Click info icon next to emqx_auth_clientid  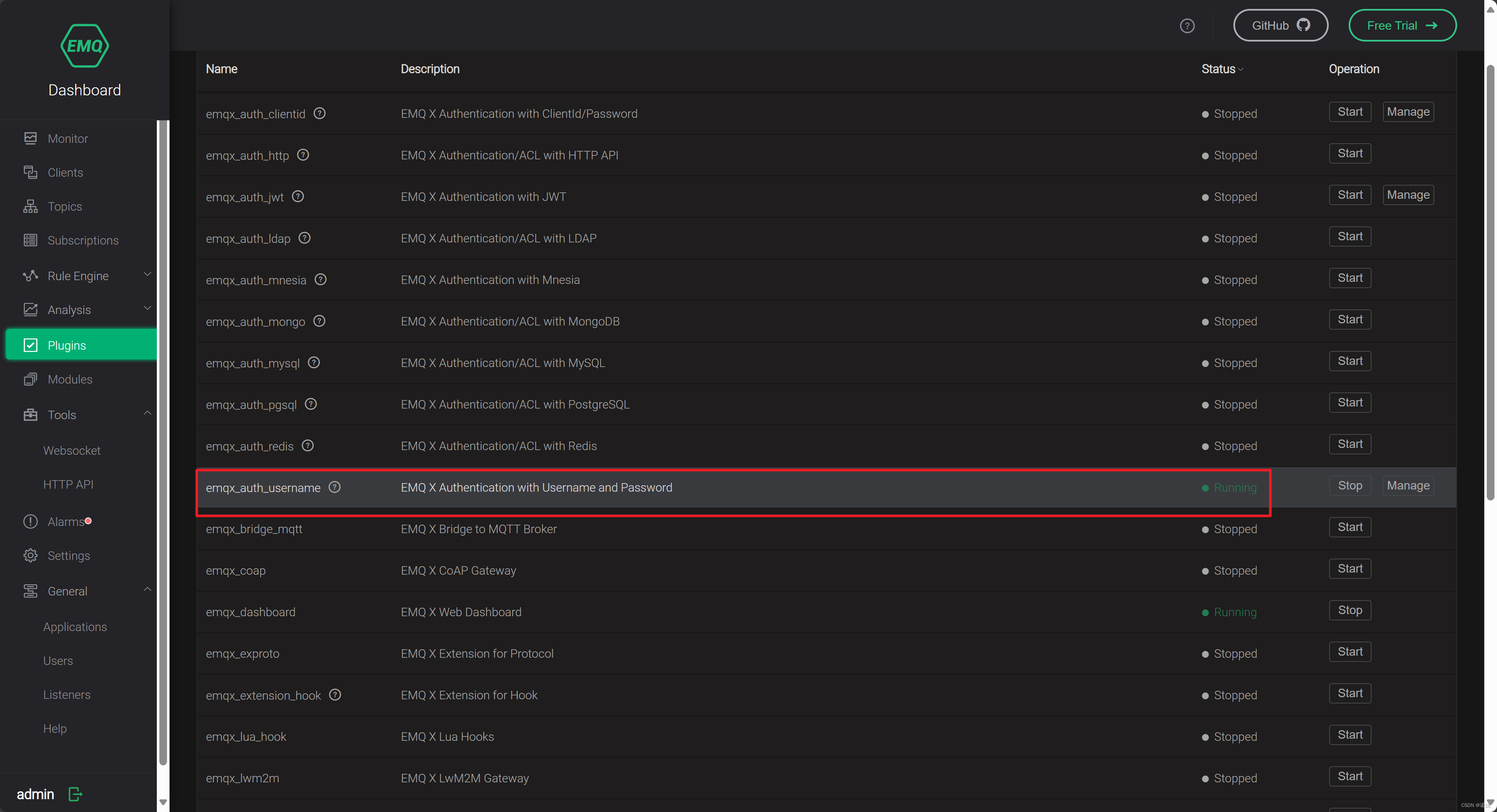pyautogui.click(x=320, y=113)
